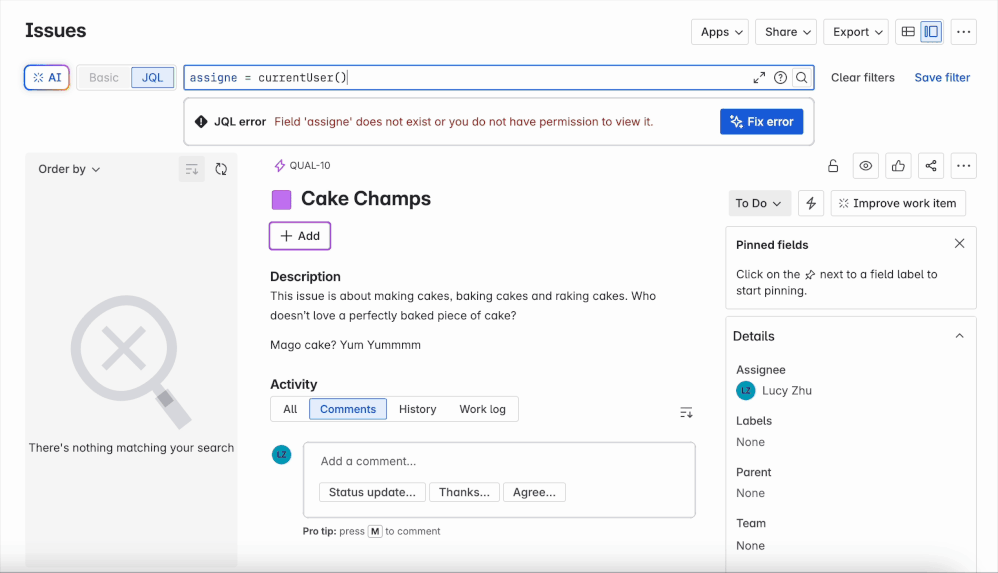Click the Mago cake description line
The image size is (998, 573).
(345, 345)
